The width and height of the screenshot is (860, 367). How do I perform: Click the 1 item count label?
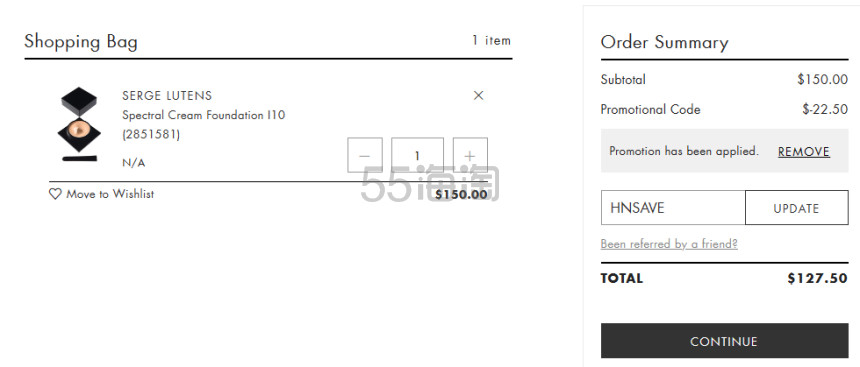click(491, 41)
